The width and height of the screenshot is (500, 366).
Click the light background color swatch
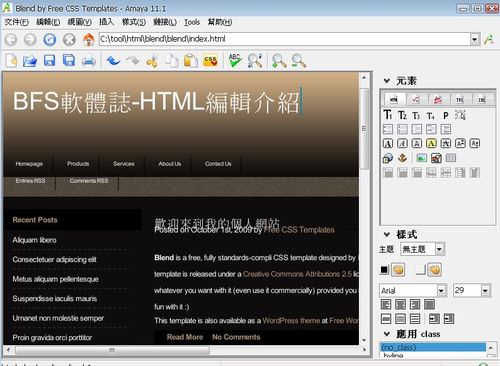point(421,270)
